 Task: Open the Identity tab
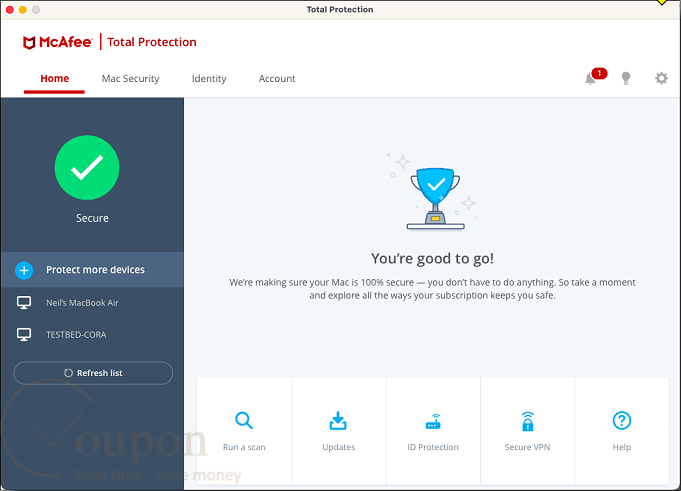pos(209,79)
